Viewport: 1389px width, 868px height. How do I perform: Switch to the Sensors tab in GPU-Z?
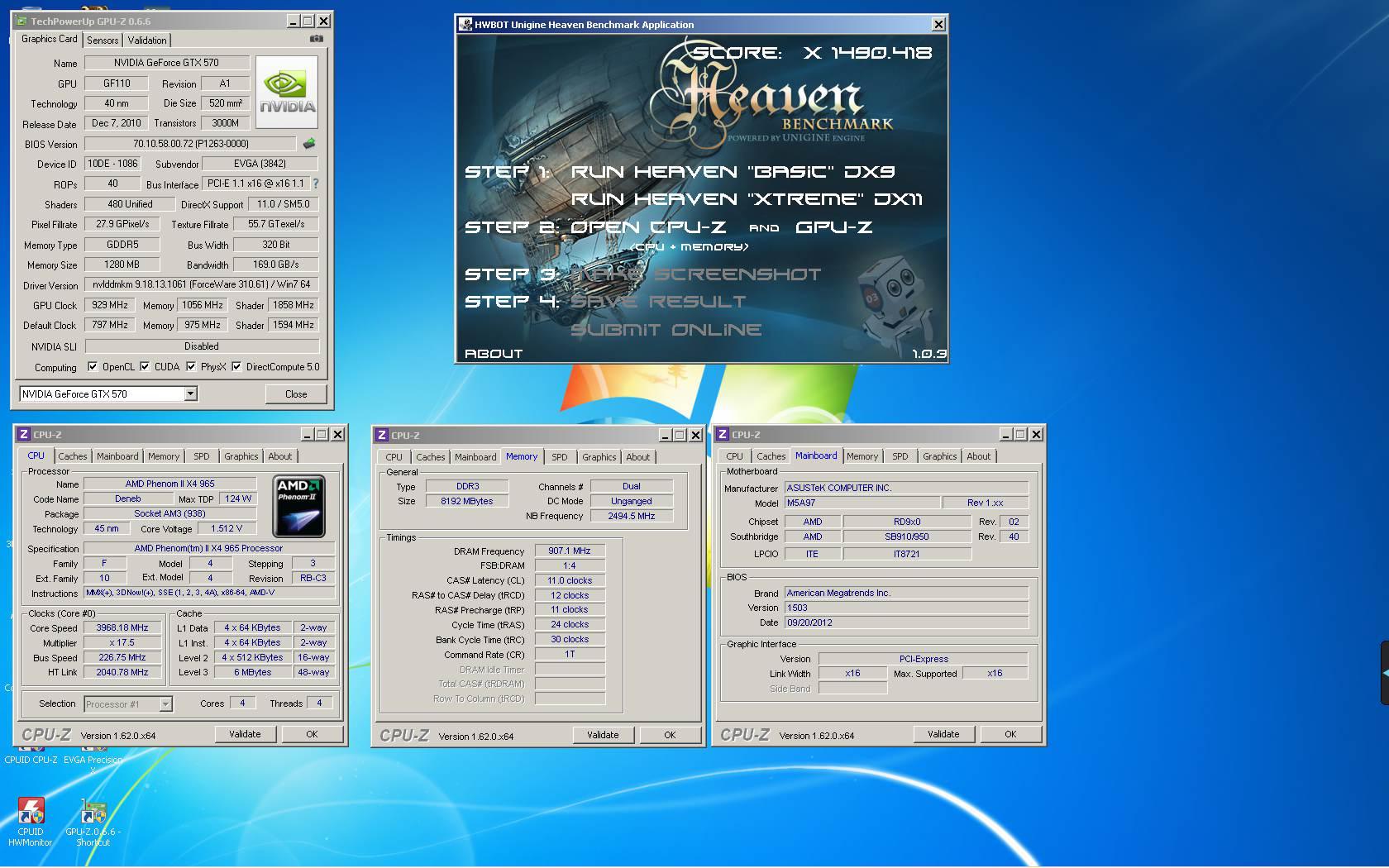pyautogui.click(x=103, y=41)
